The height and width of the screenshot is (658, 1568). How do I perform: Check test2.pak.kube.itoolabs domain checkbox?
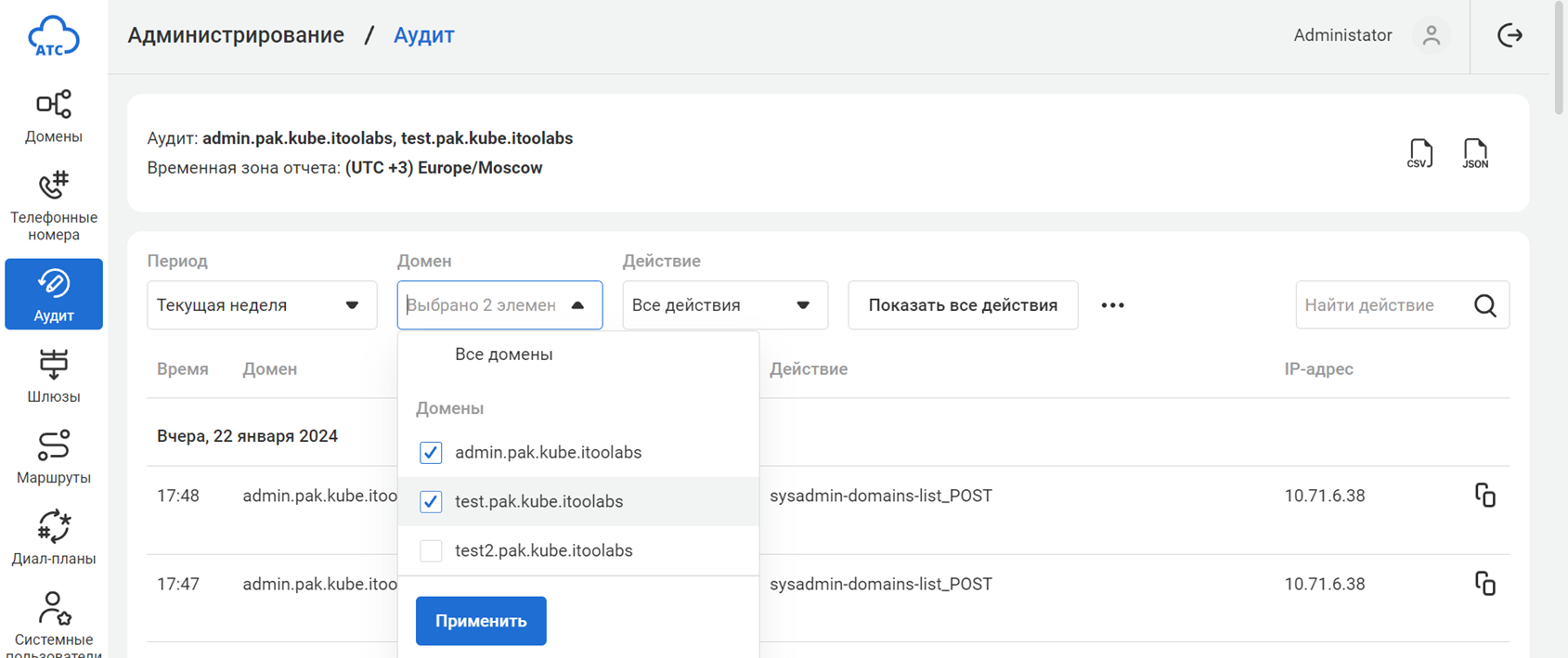coord(431,550)
